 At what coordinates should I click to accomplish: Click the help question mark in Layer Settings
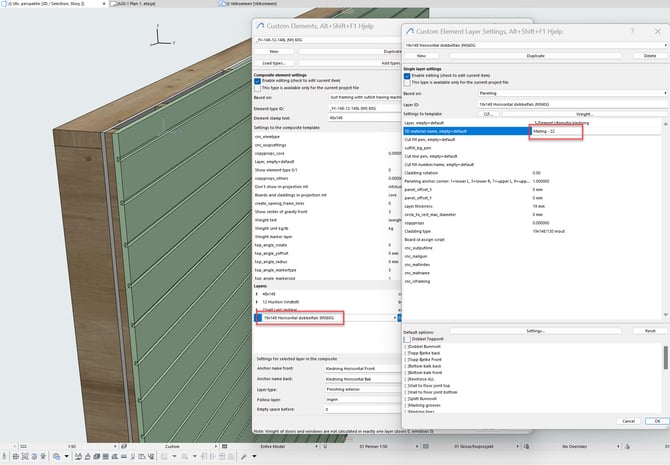tap(630, 31)
